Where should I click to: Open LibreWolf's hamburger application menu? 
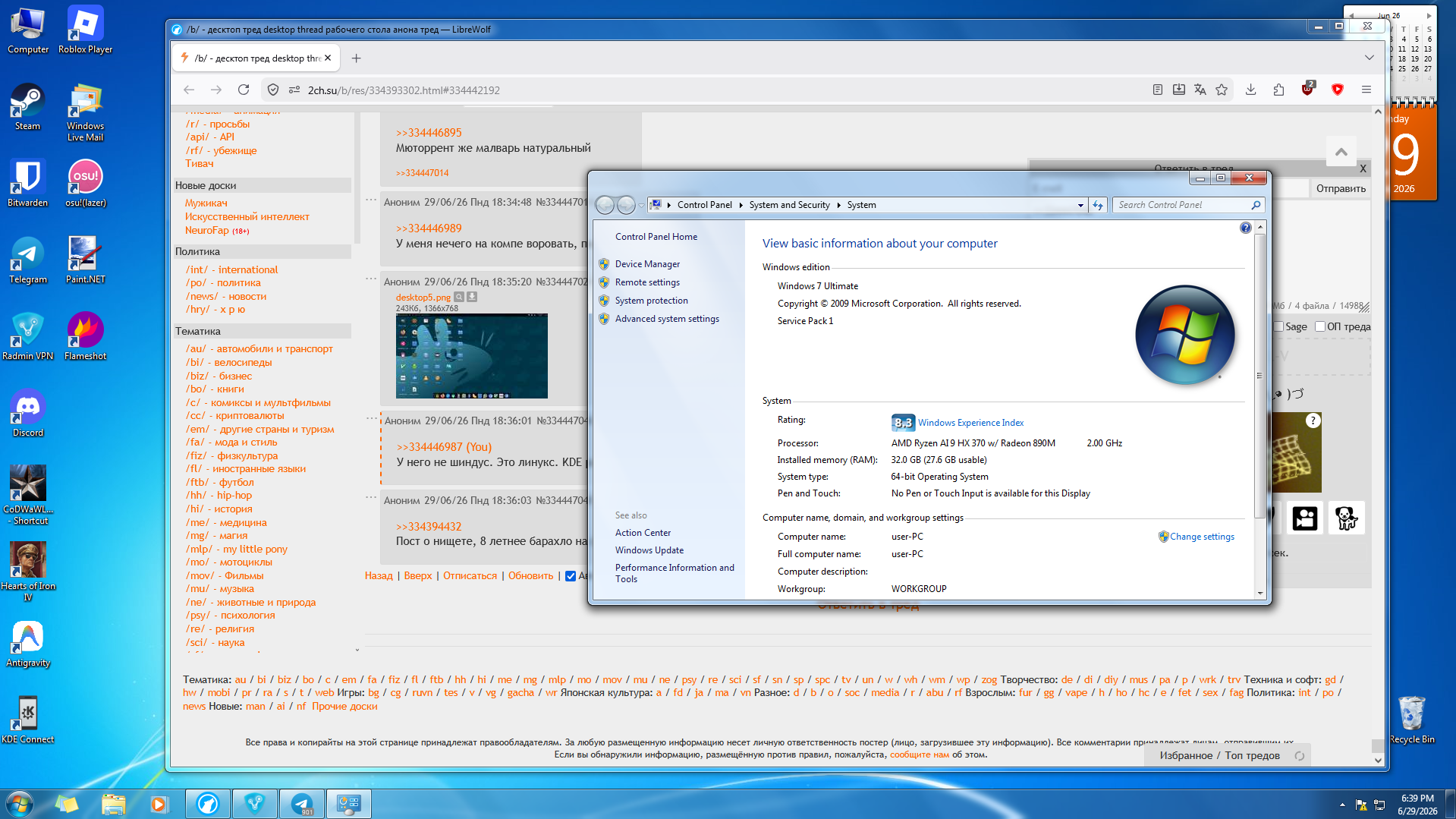click(1366, 90)
